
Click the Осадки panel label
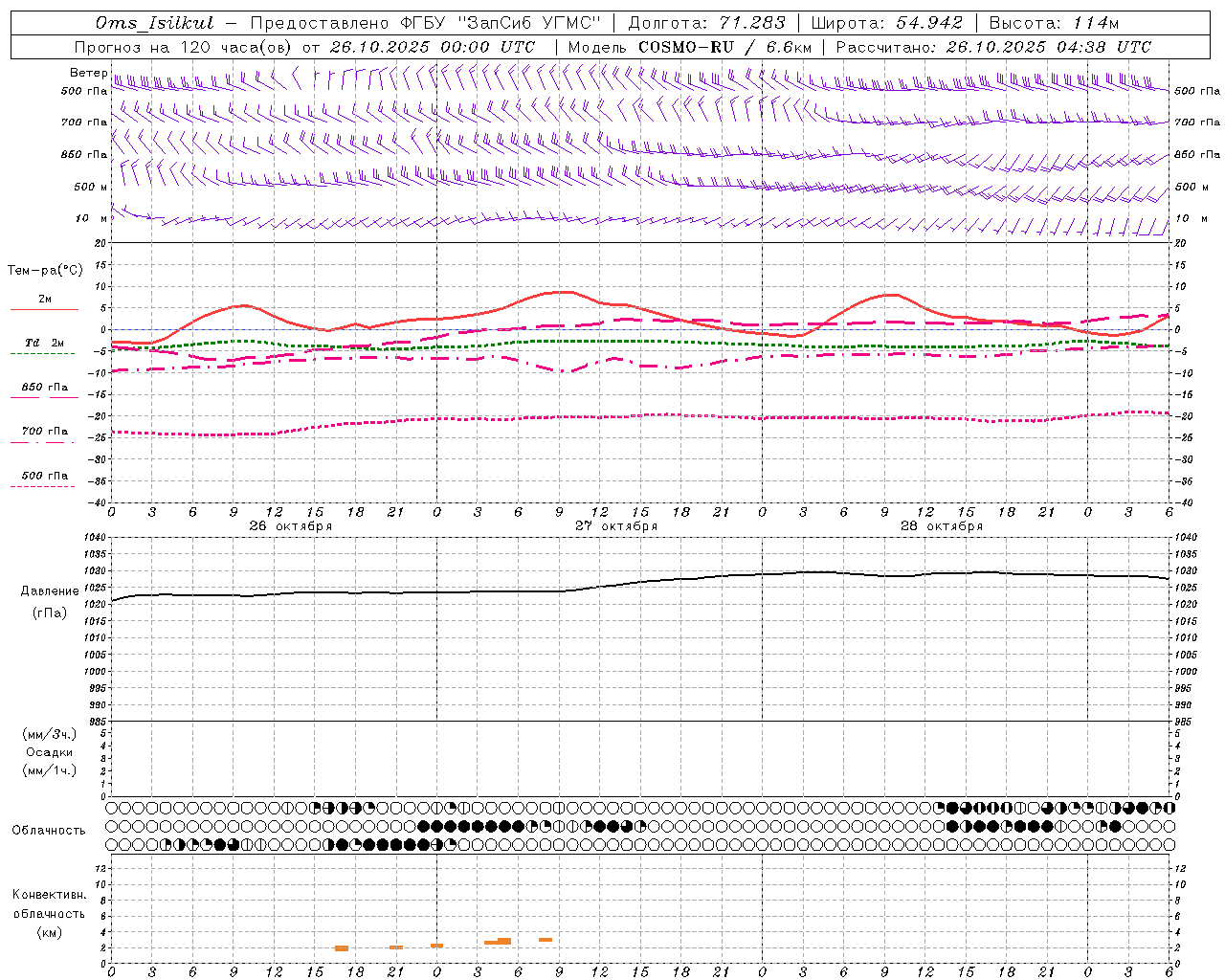pos(50,752)
